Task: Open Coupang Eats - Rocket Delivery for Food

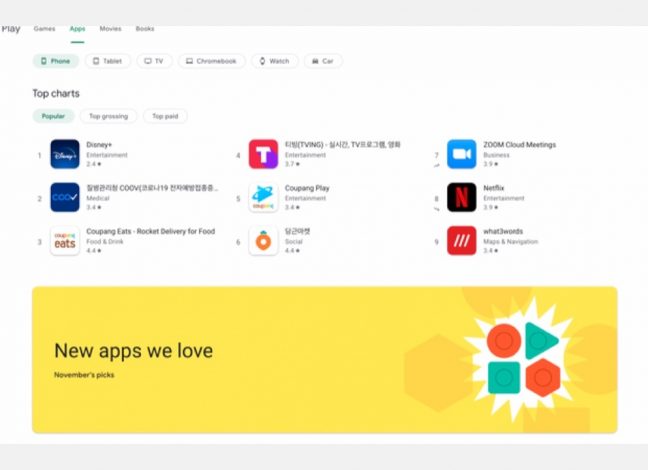Action: pos(150,231)
